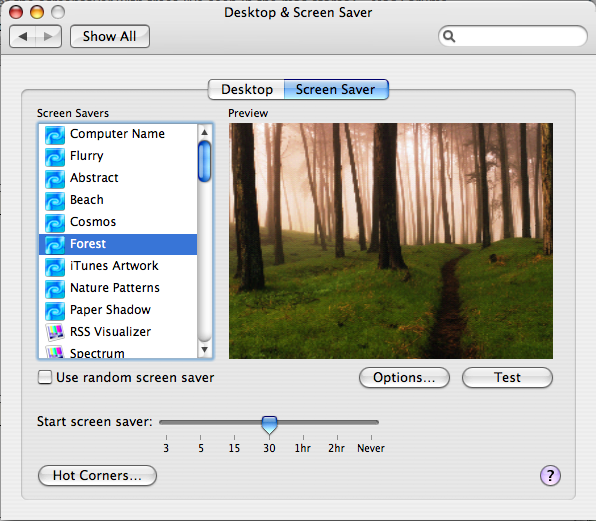
Task: Go back with the left arrow button
Action: pyautogui.click(x=22, y=36)
